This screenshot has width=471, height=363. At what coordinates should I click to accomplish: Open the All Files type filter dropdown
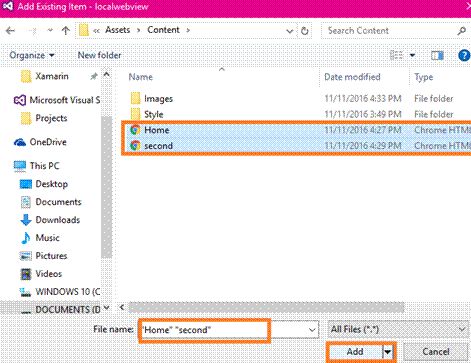coord(398,329)
